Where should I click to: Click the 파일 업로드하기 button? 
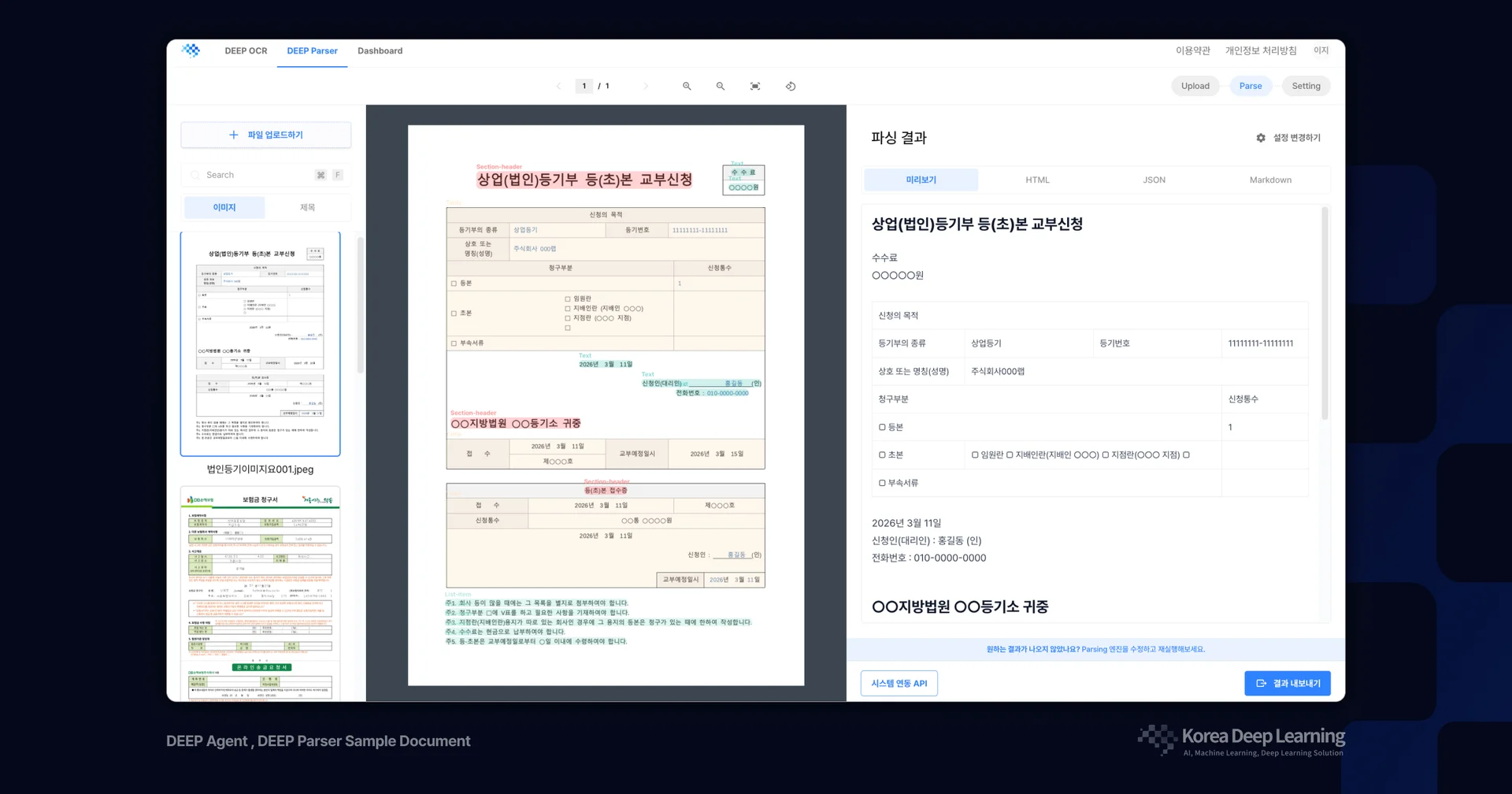[265, 135]
